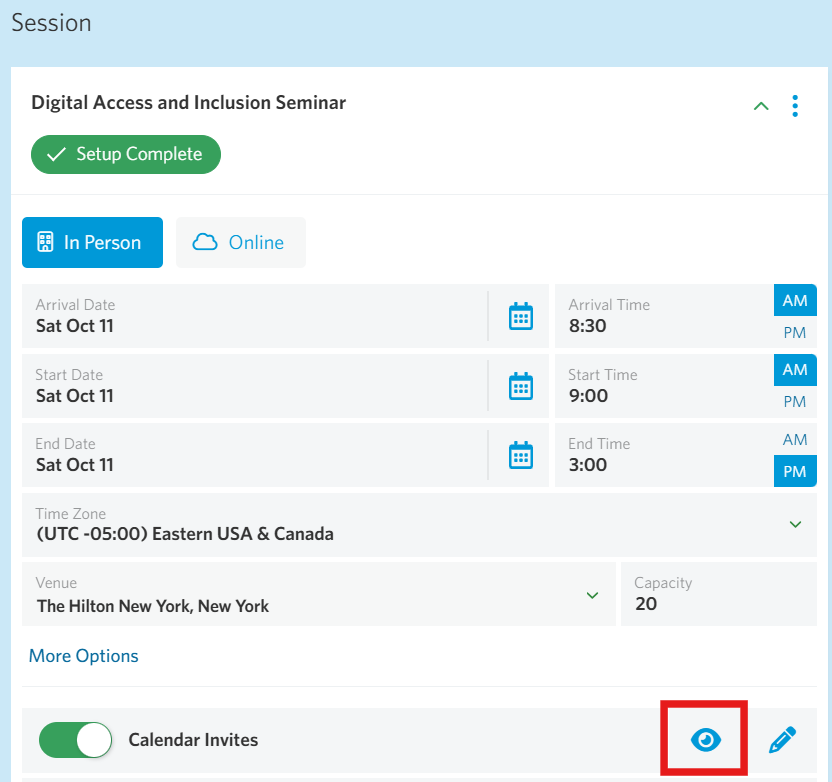Collapse the session card with chevron

(761, 106)
